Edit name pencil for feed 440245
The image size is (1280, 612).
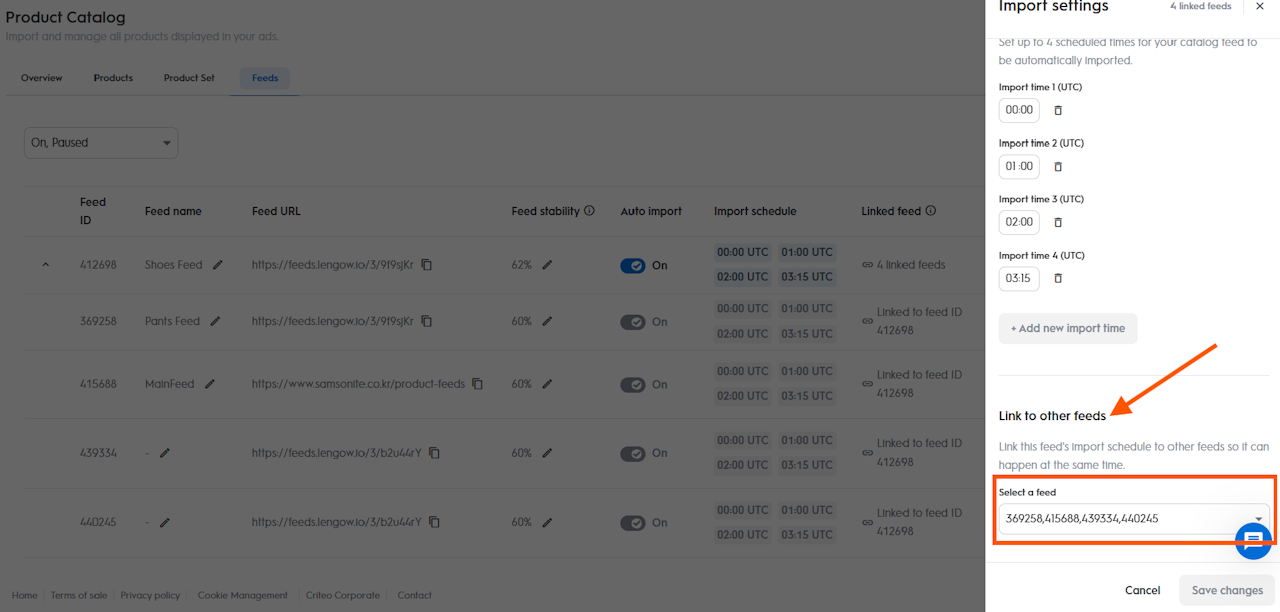[165, 522]
